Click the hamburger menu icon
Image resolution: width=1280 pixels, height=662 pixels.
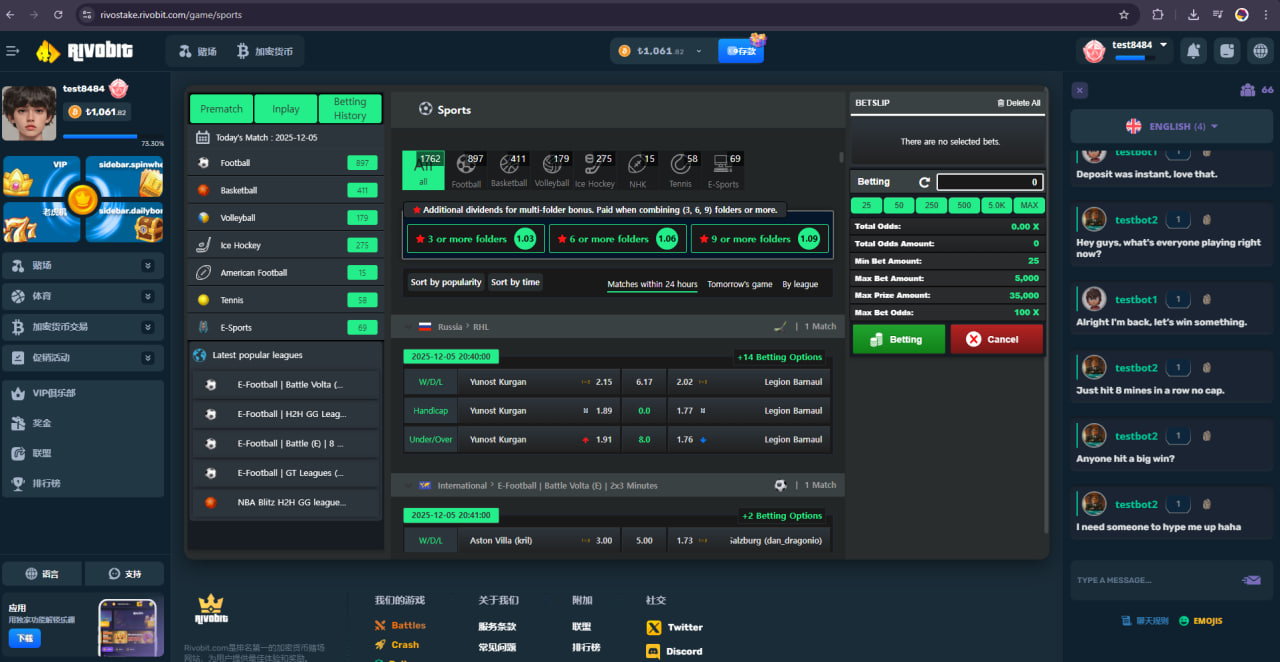(x=13, y=51)
